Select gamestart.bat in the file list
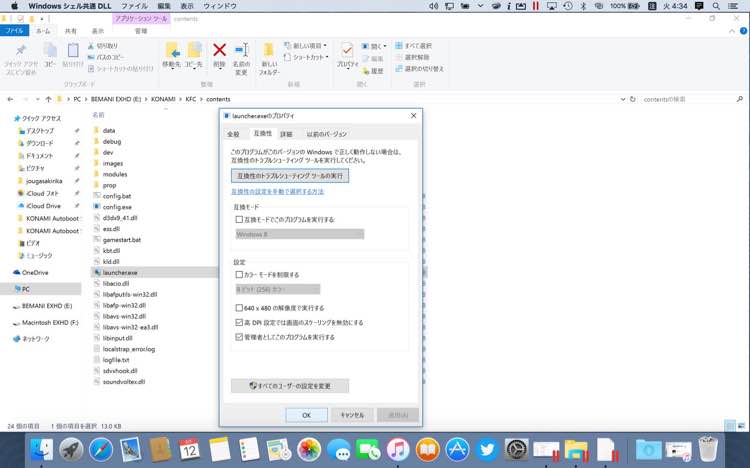Screen dimensions: 750x468 click(x=121, y=240)
